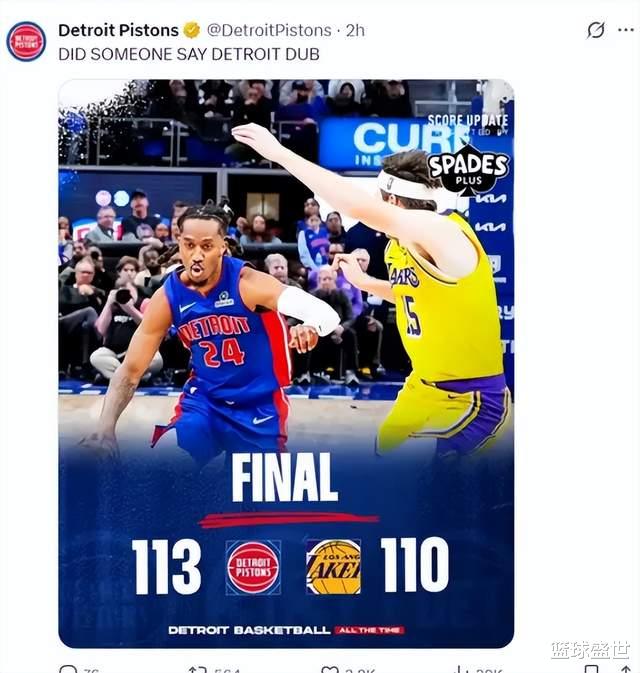Open the Detroit Pistons display name
Screen dimensions: 640x673
118,30
